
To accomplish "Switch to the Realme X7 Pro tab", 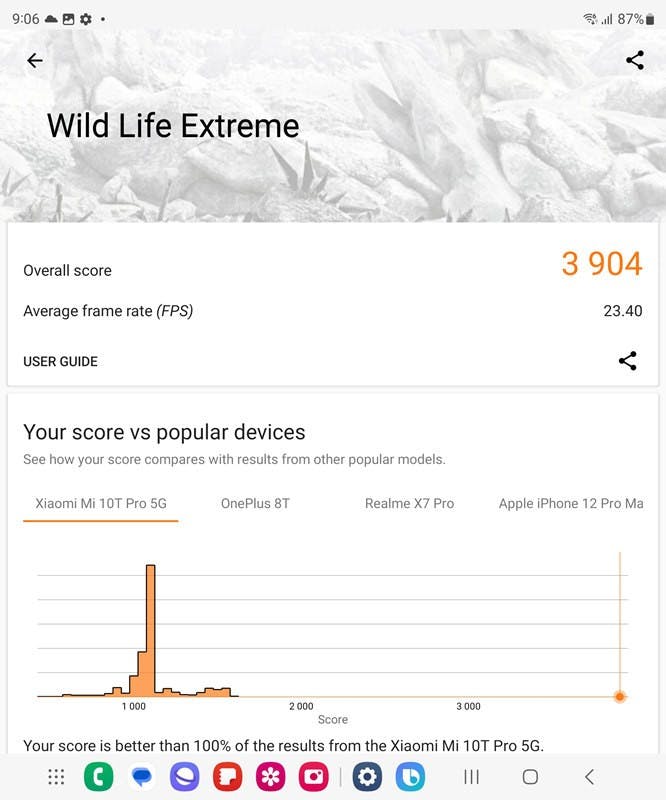I will (409, 504).
